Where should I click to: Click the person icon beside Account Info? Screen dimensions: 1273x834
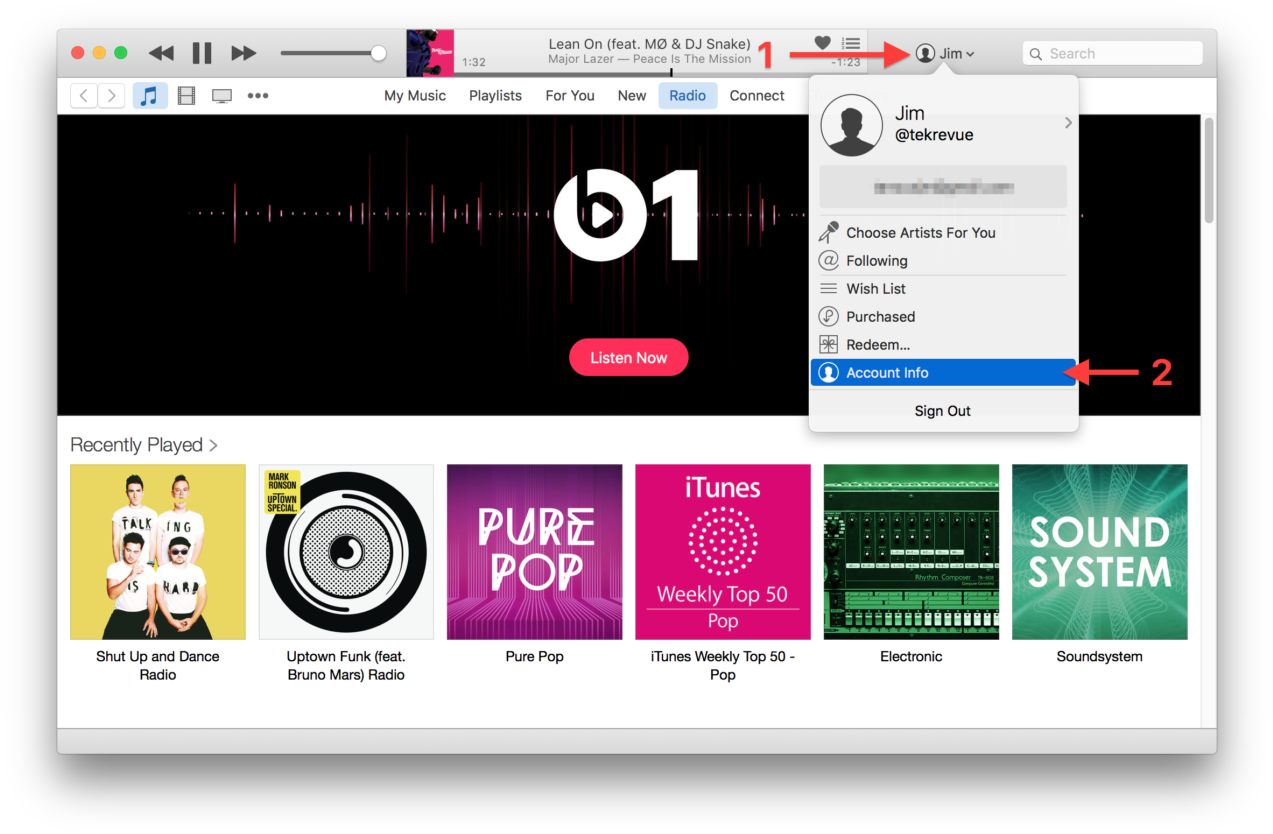pos(828,373)
